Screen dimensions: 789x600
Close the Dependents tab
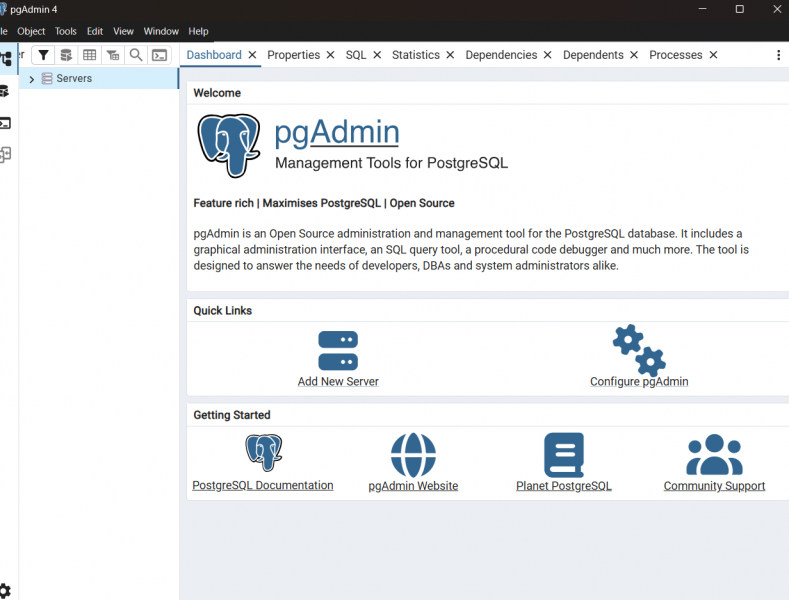pyautogui.click(x=634, y=55)
